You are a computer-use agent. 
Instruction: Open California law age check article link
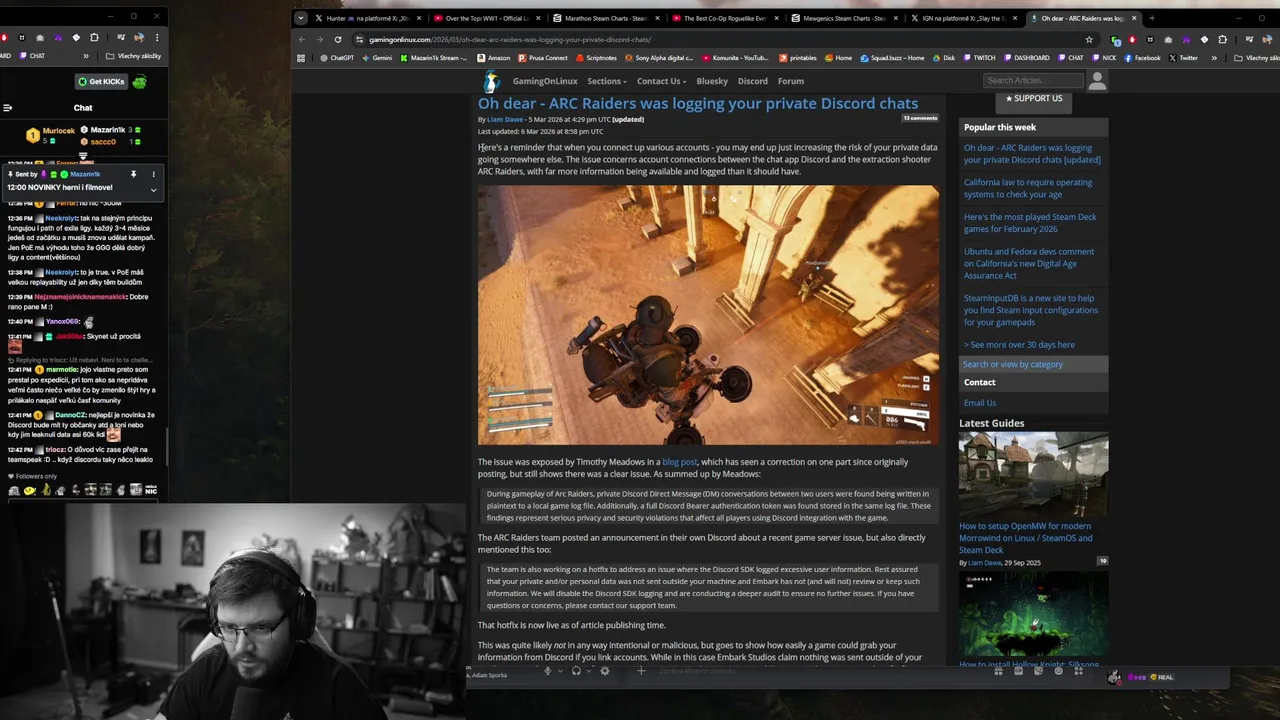pyautogui.click(x=1028, y=188)
